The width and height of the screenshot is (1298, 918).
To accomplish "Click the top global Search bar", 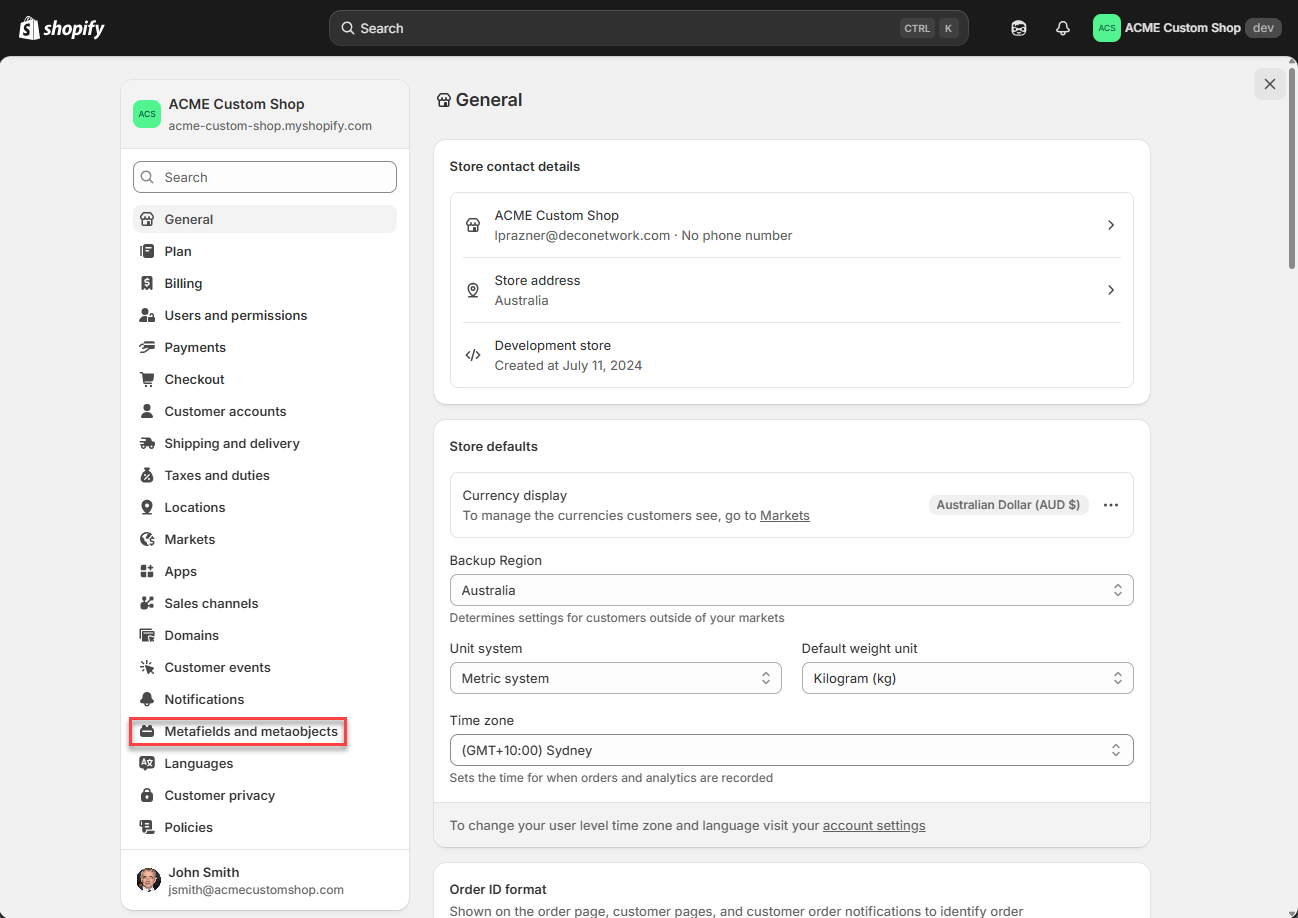I will 649,28.
